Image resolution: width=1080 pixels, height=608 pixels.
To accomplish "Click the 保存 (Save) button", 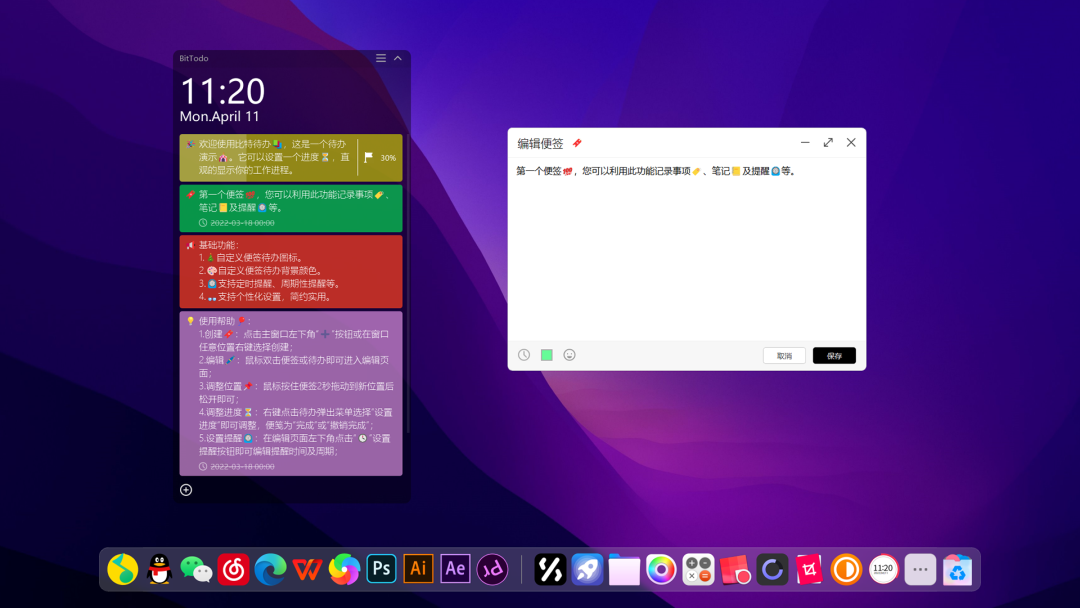I will click(834, 355).
